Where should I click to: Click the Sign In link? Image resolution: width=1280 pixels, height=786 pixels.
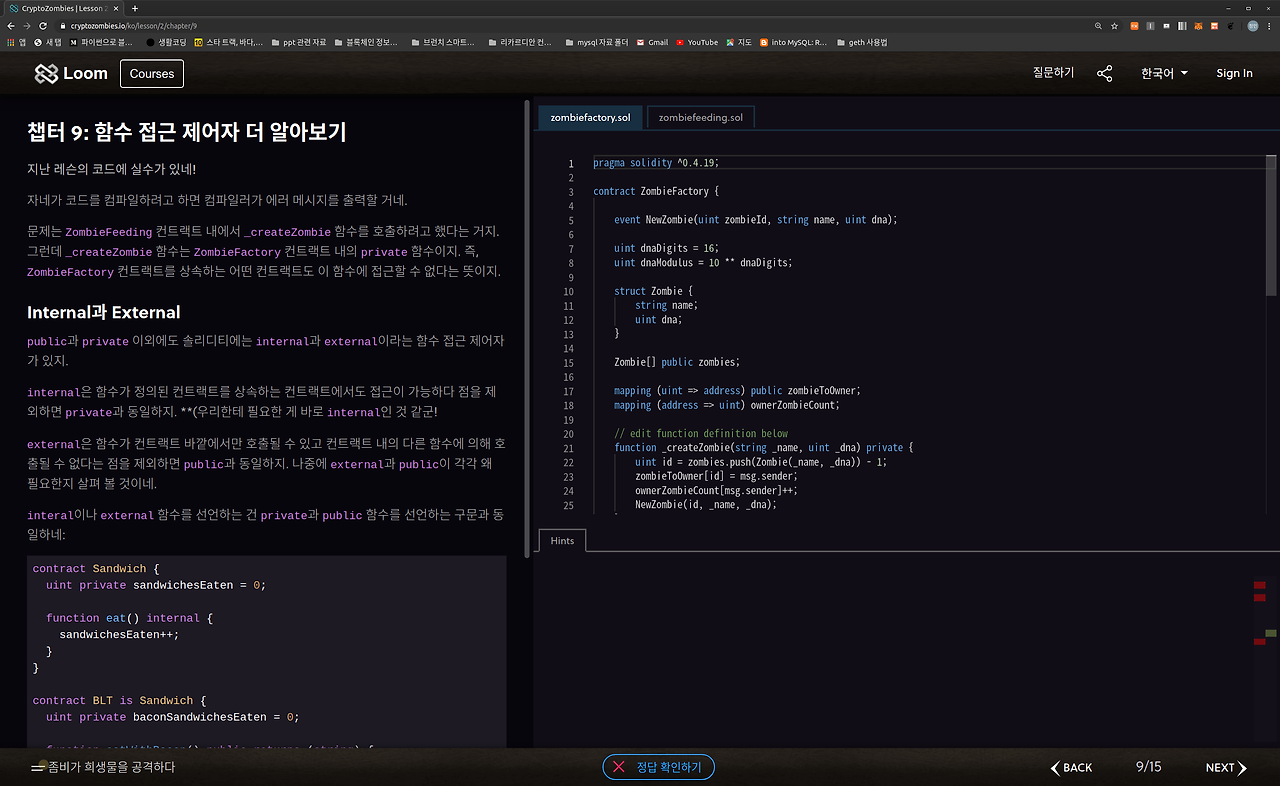[1234, 73]
